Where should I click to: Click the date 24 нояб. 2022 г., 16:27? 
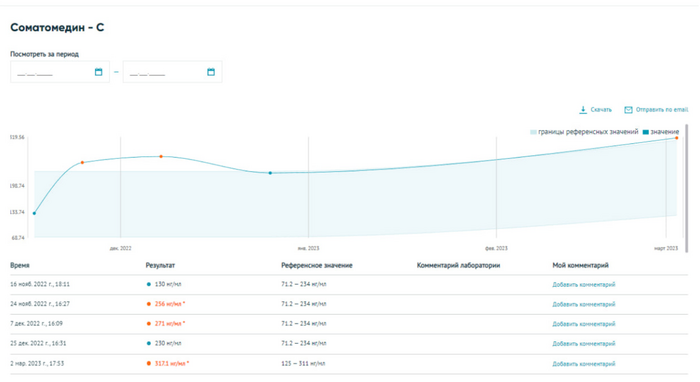(x=40, y=304)
